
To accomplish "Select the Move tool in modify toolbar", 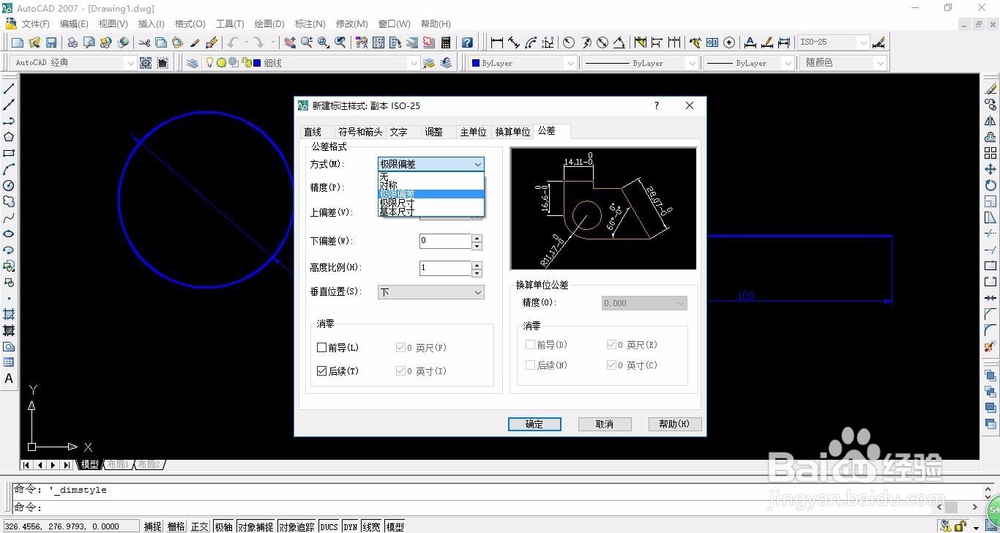I will [x=990, y=169].
